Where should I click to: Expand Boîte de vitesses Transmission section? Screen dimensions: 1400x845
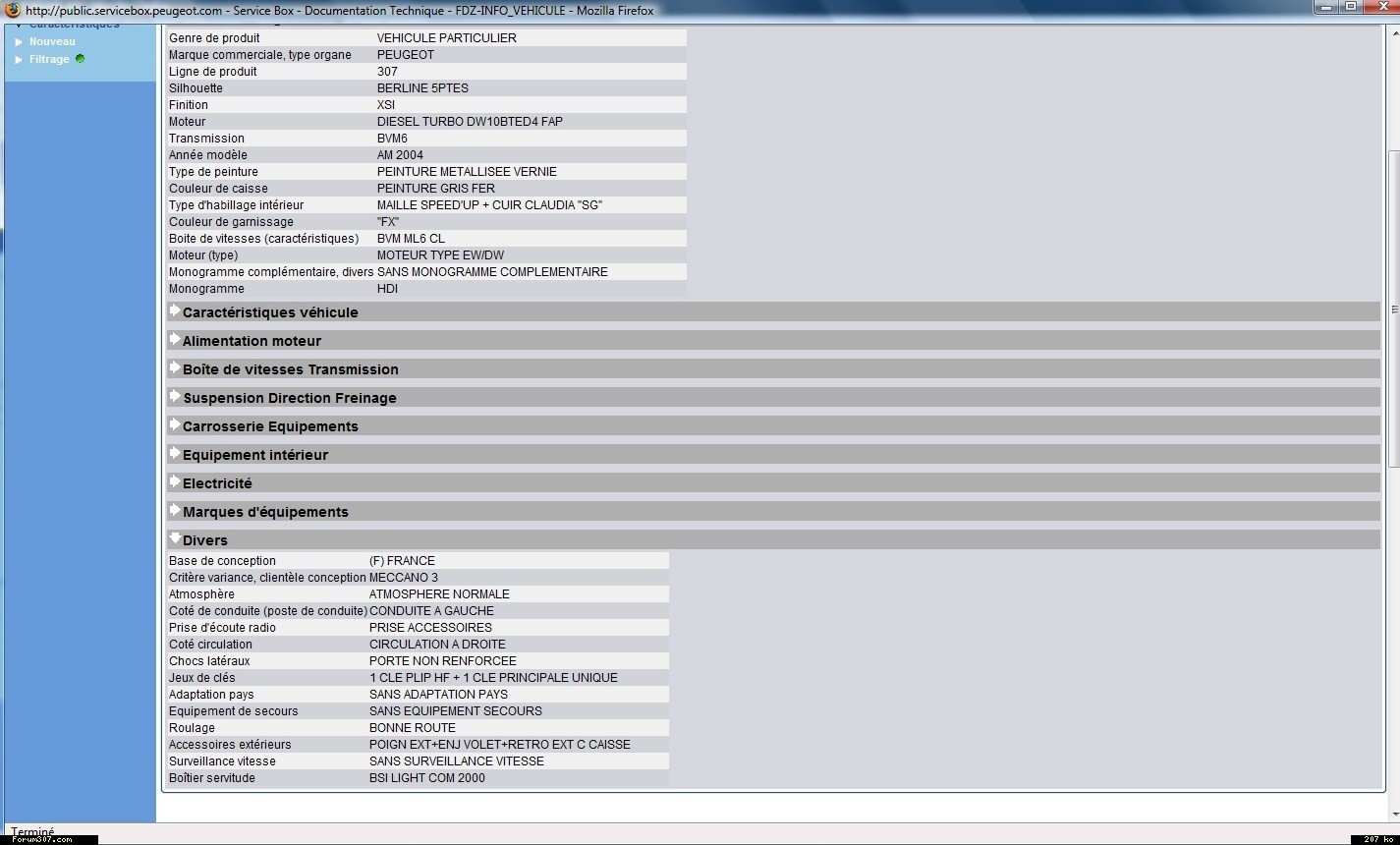773,368
